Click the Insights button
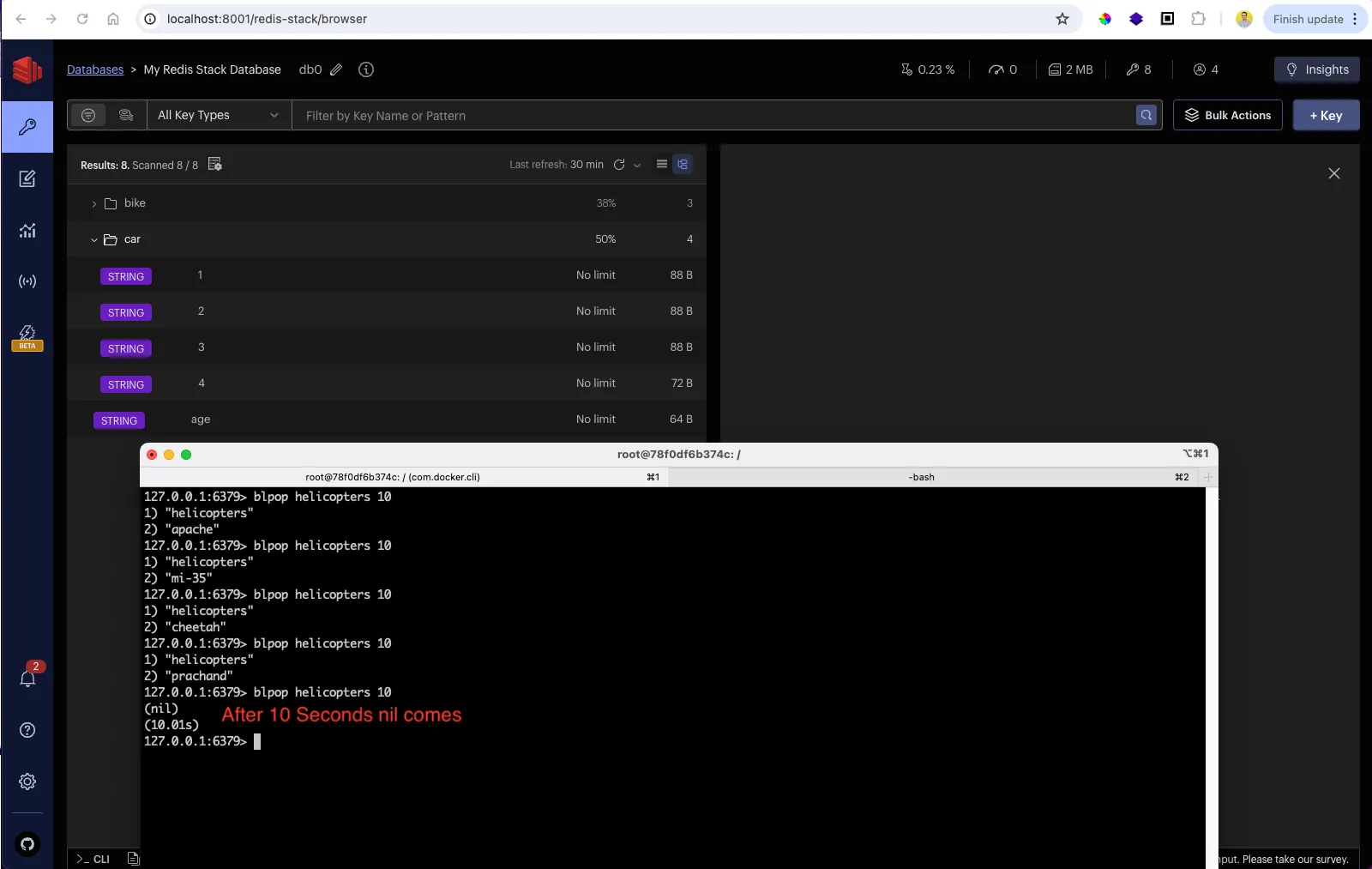The width and height of the screenshot is (1372, 869). [1317, 69]
